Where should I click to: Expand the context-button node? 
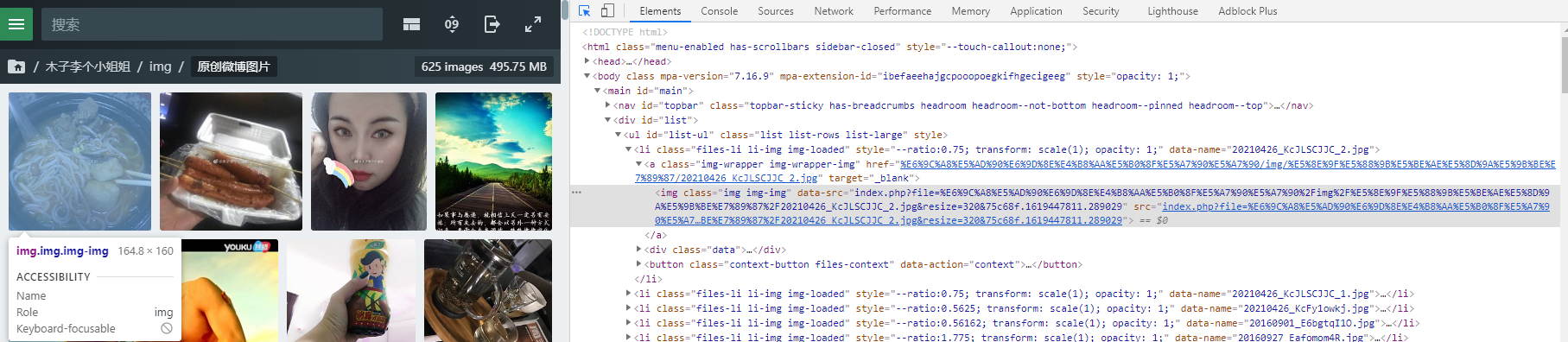tap(638, 264)
